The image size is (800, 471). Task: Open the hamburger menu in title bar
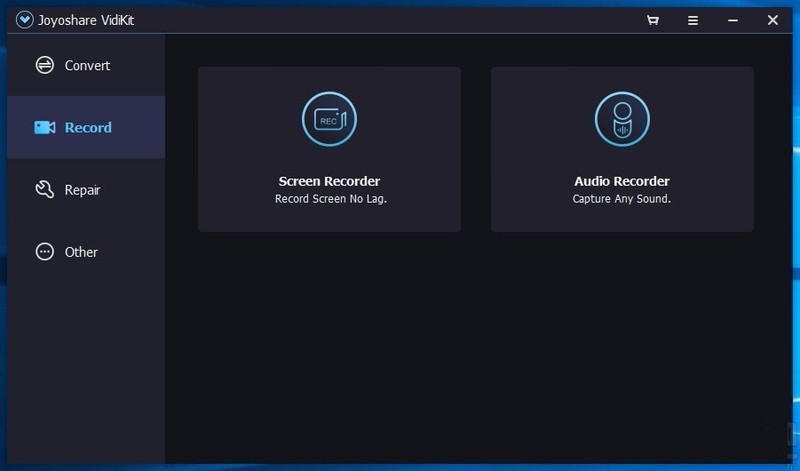(x=692, y=20)
